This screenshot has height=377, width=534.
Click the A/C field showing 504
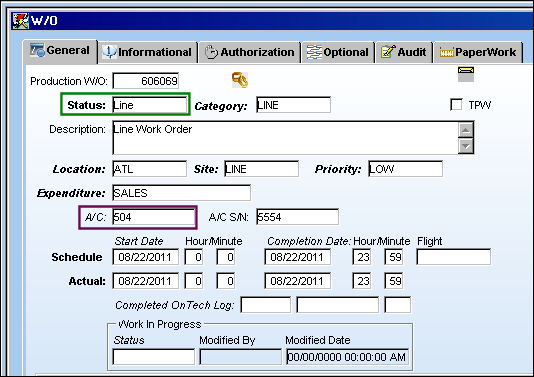154,217
